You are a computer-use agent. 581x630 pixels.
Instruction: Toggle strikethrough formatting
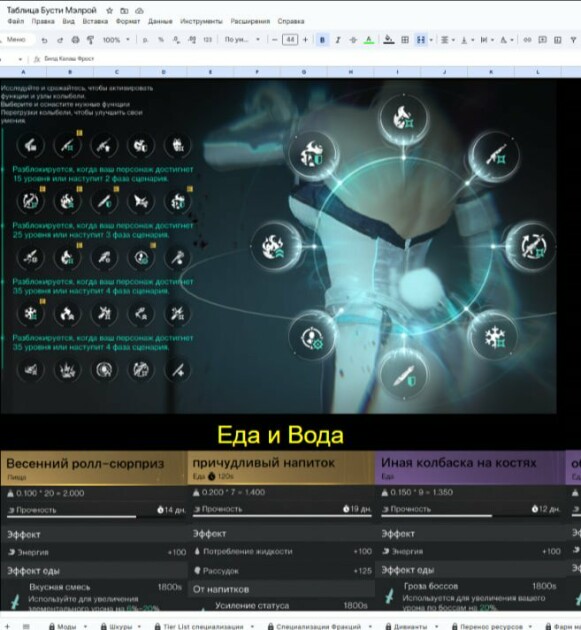click(353, 40)
